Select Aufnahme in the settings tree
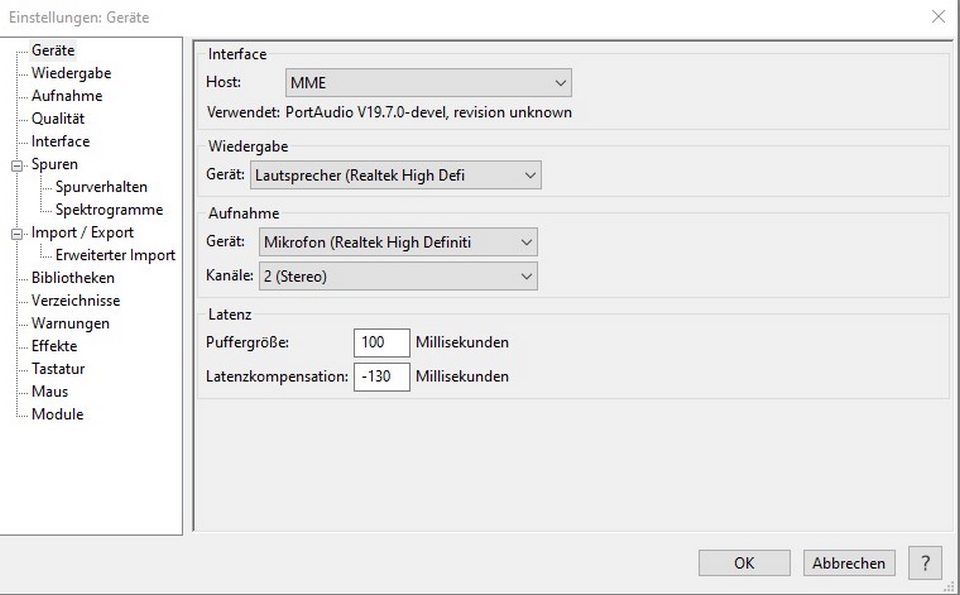This screenshot has height=595, width=960. point(66,96)
